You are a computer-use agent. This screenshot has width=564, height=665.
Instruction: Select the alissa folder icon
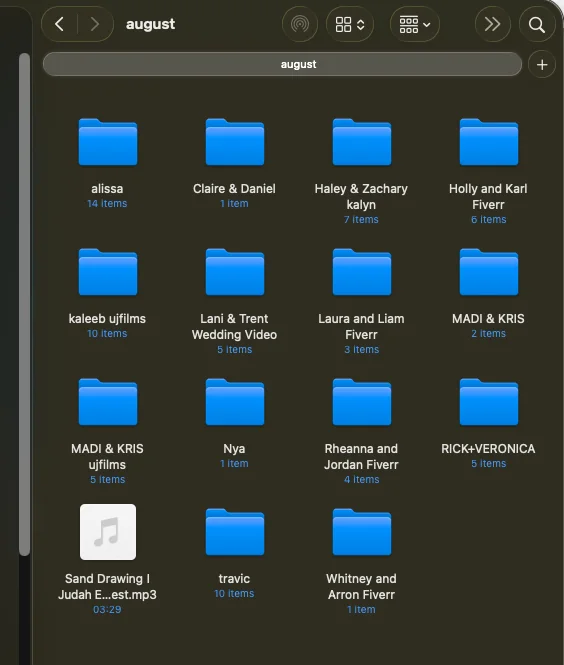tap(108, 142)
